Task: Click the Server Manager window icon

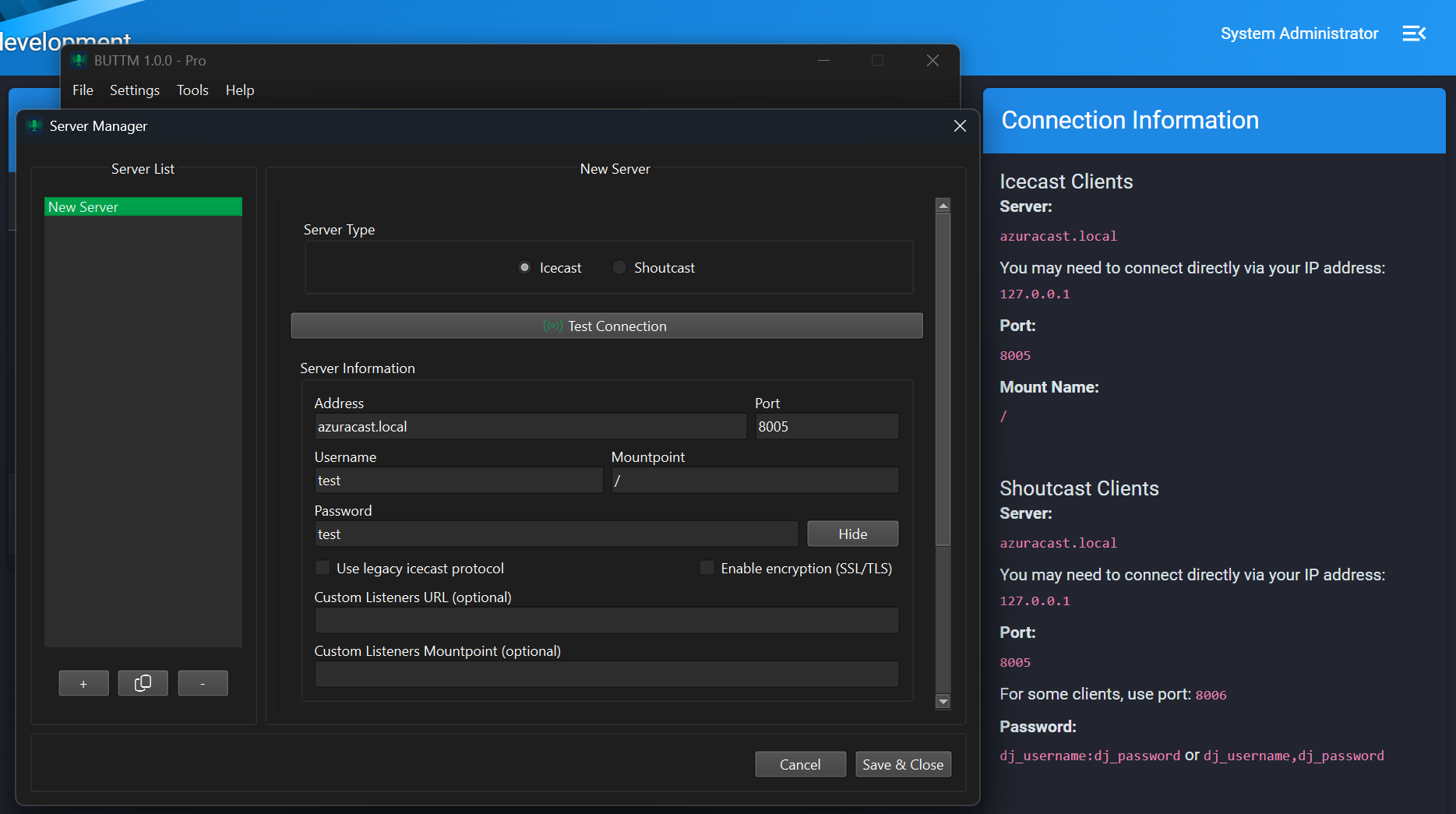Action: pos(33,125)
